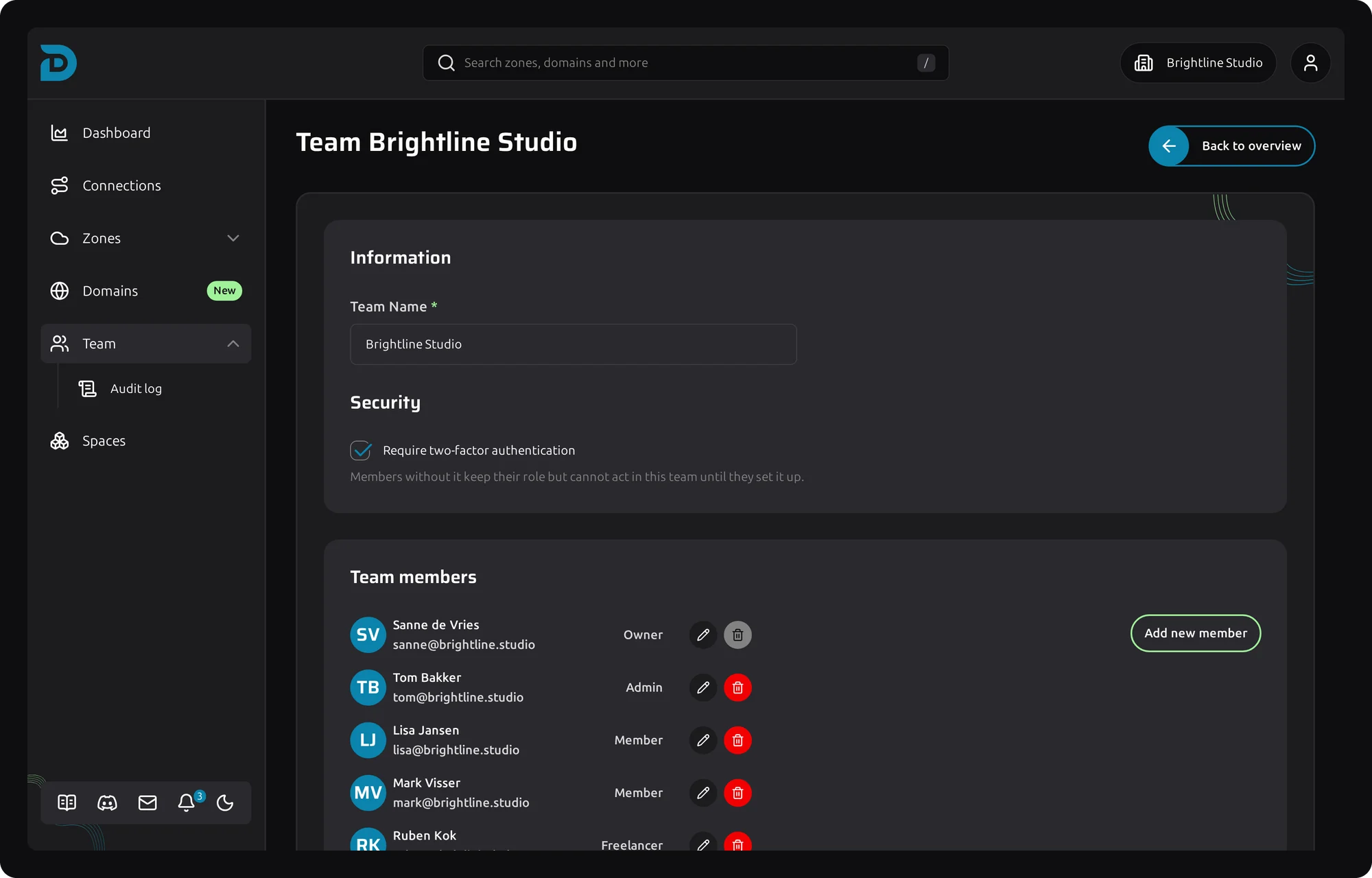Click the search magnifier icon
This screenshot has width=1372, height=878.
click(x=447, y=63)
